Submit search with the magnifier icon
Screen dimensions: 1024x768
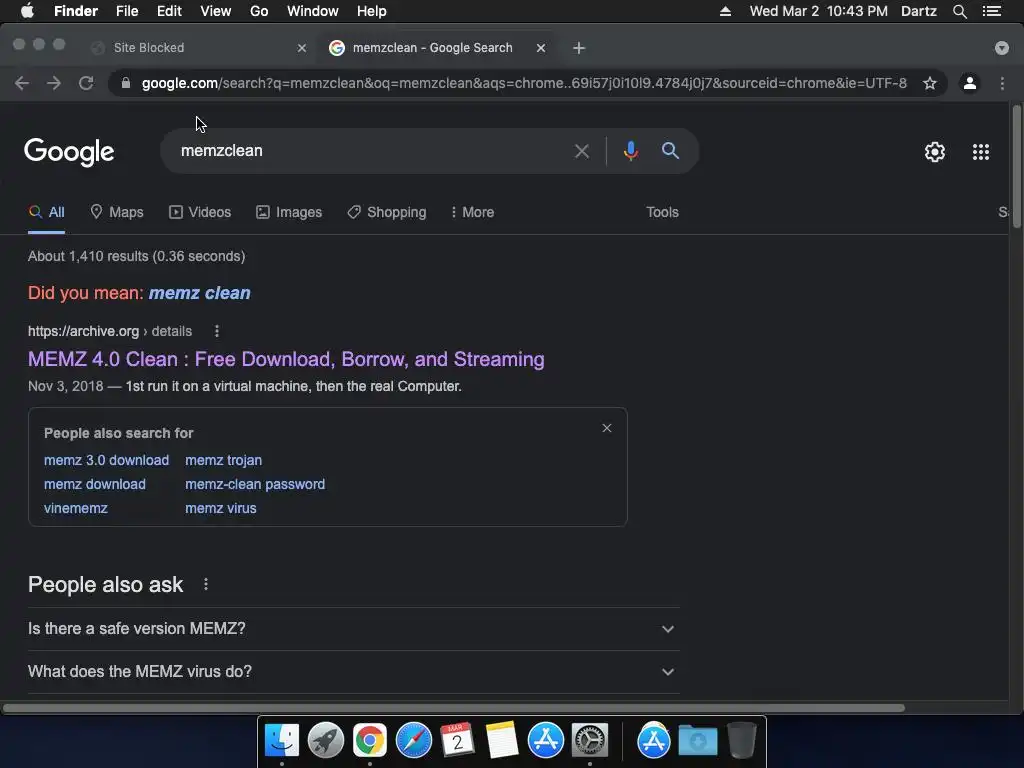point(670,151)
